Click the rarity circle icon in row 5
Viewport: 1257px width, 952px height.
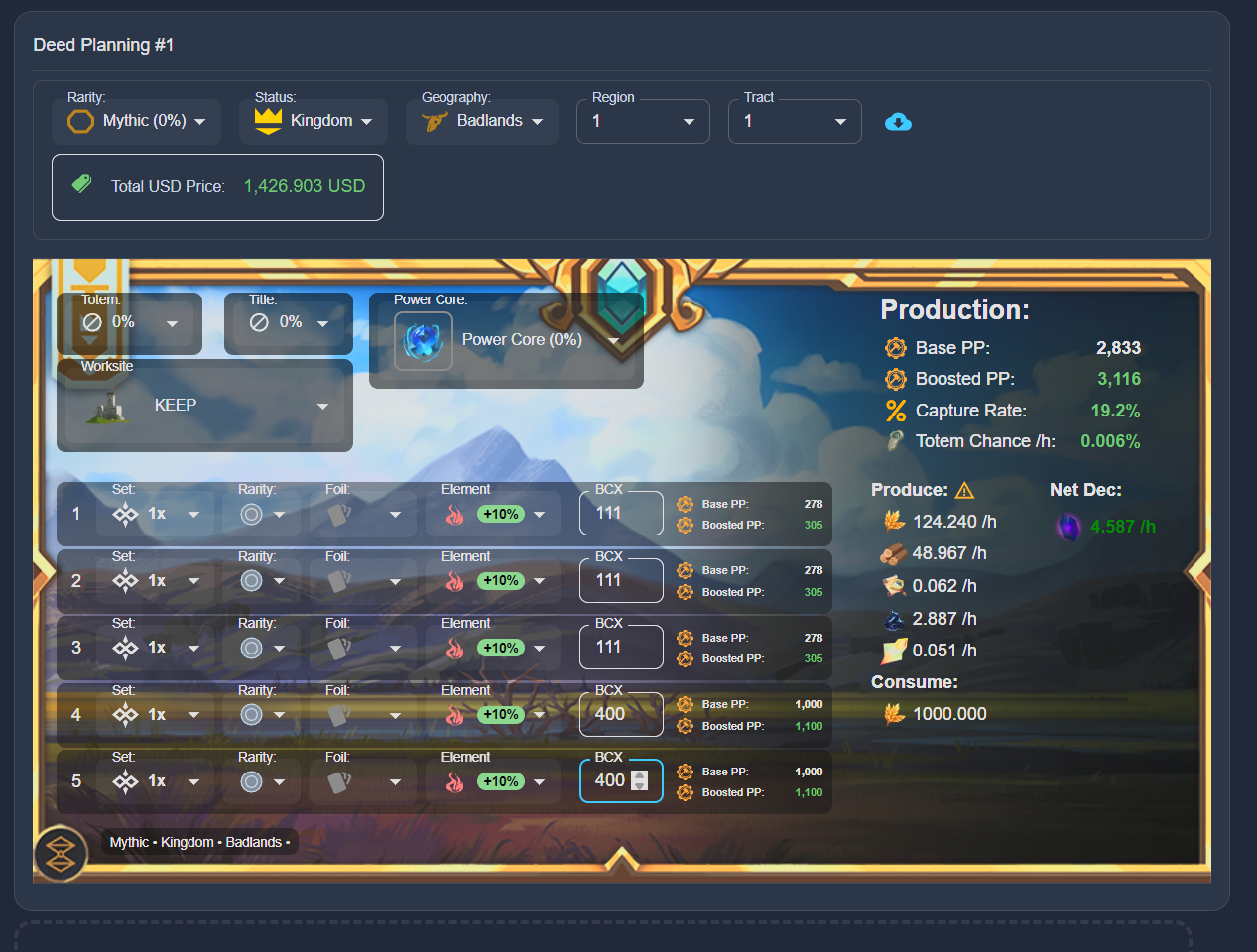[x=252, y=781]
